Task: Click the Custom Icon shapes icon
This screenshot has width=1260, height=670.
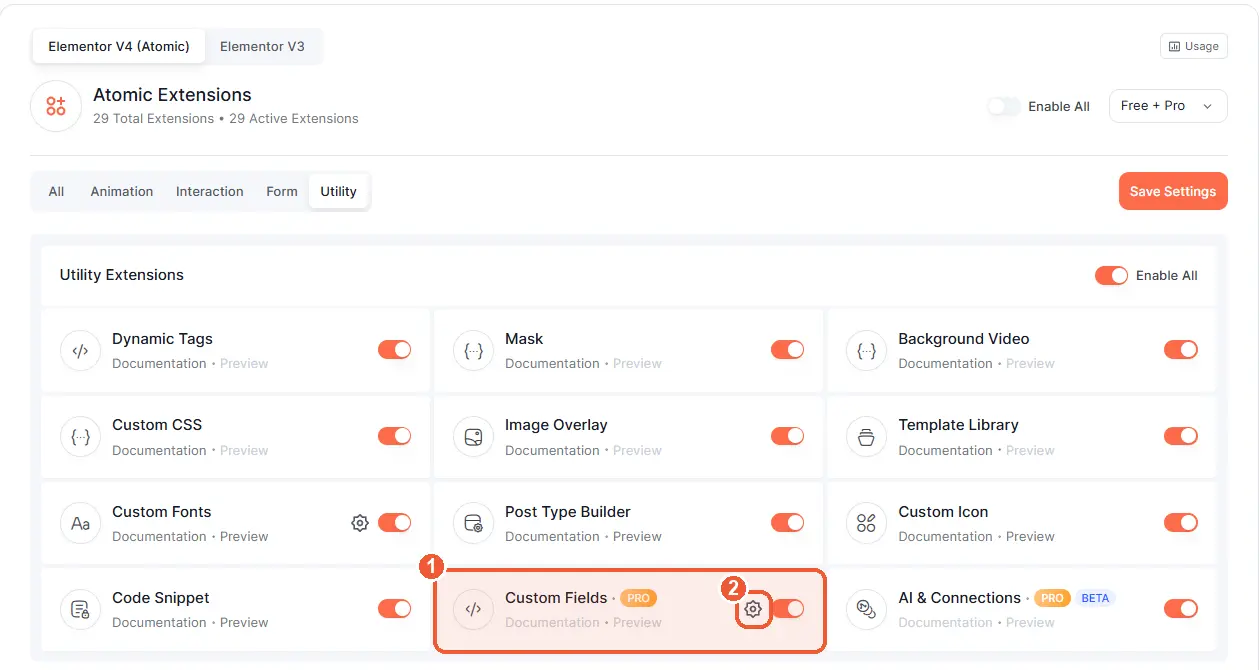Action: tap(867, 523)
